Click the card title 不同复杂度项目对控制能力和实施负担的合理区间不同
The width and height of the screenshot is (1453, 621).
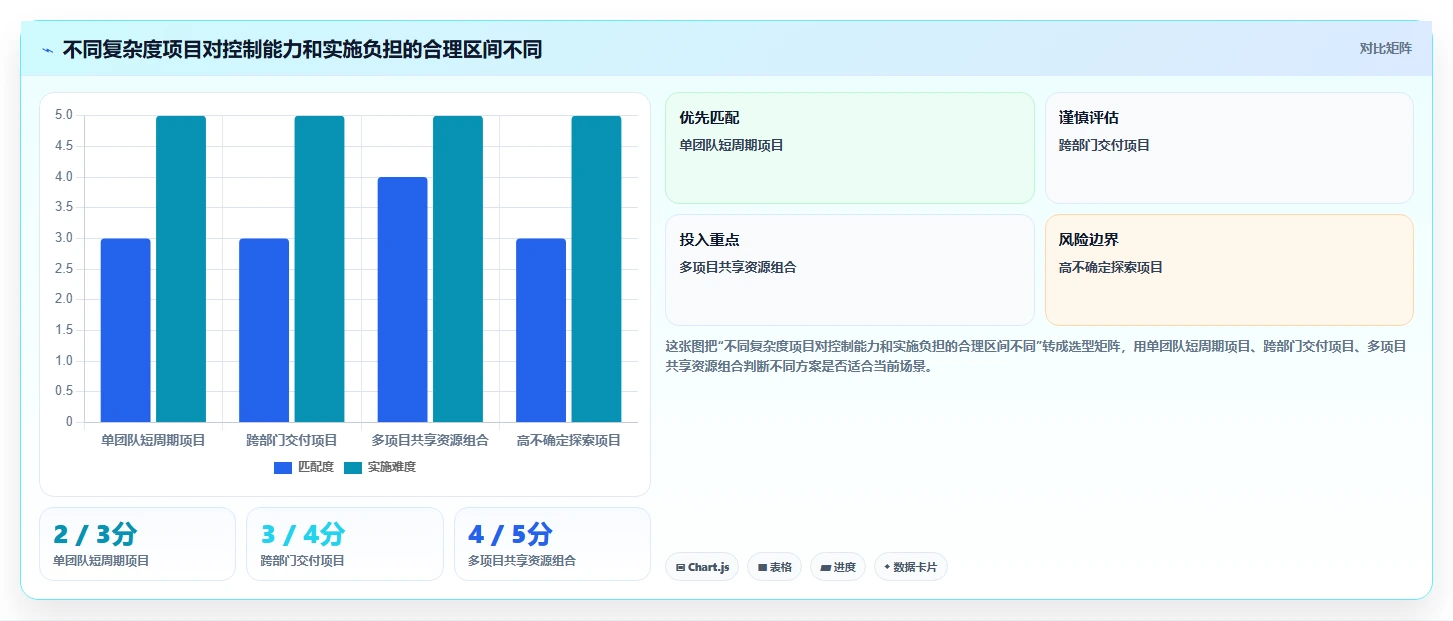(302, 49)
